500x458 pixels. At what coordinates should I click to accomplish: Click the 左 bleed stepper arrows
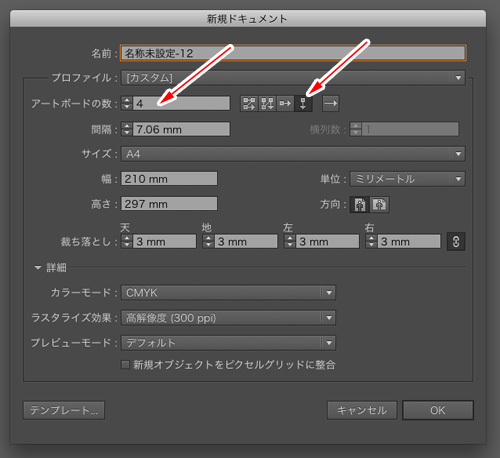pos(290,241)
